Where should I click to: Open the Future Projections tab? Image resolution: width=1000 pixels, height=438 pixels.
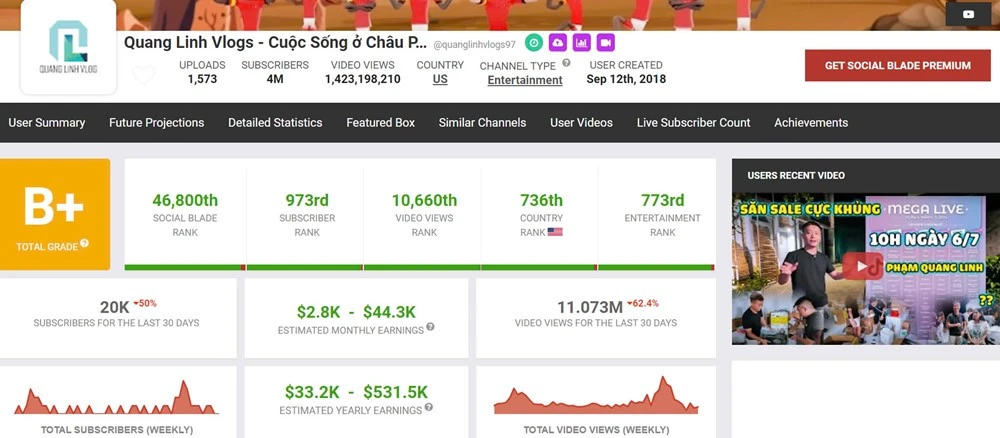156,122
